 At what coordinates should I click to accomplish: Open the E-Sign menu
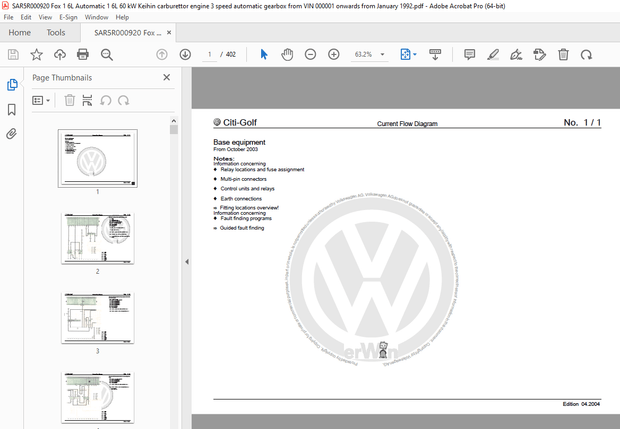(x=68, y=17)
